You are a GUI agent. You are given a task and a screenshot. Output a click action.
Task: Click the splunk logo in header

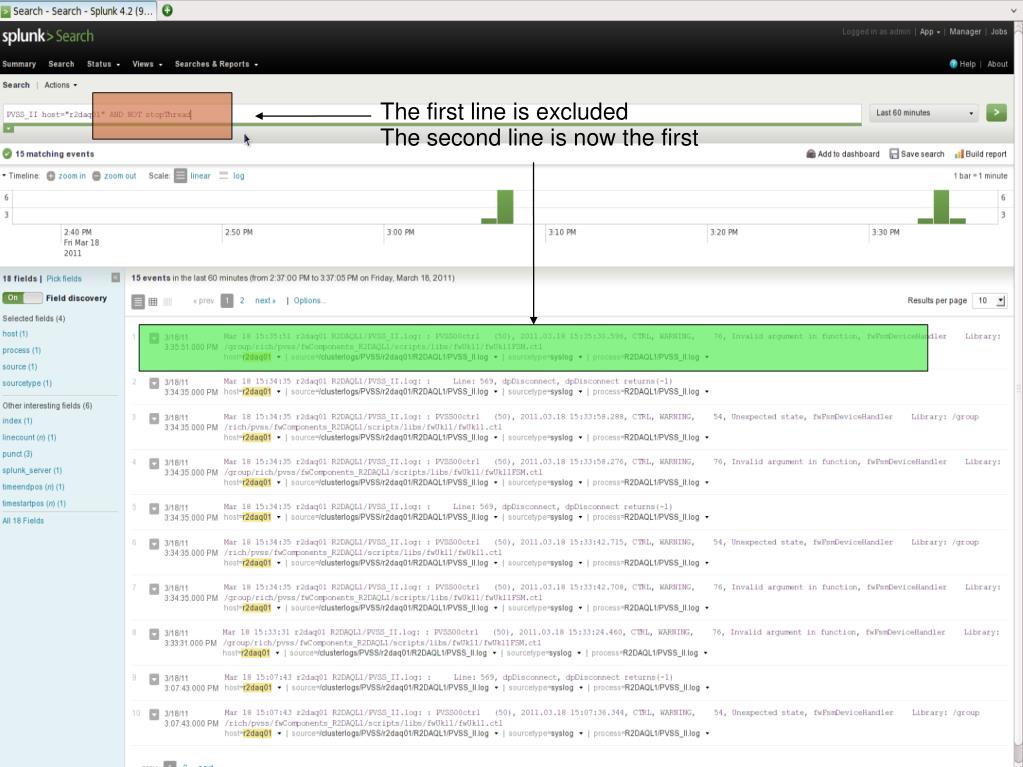[48, 37]
